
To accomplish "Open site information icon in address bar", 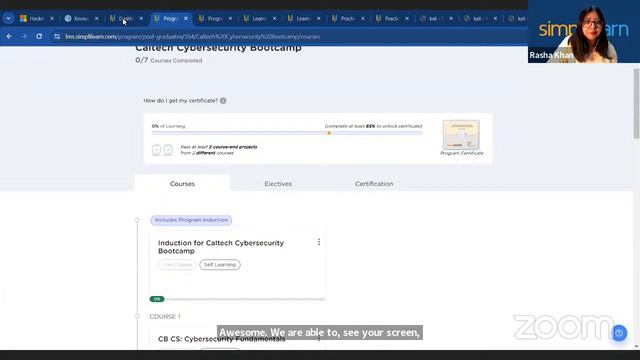I will pyautogui.click(x=57, y=36).
